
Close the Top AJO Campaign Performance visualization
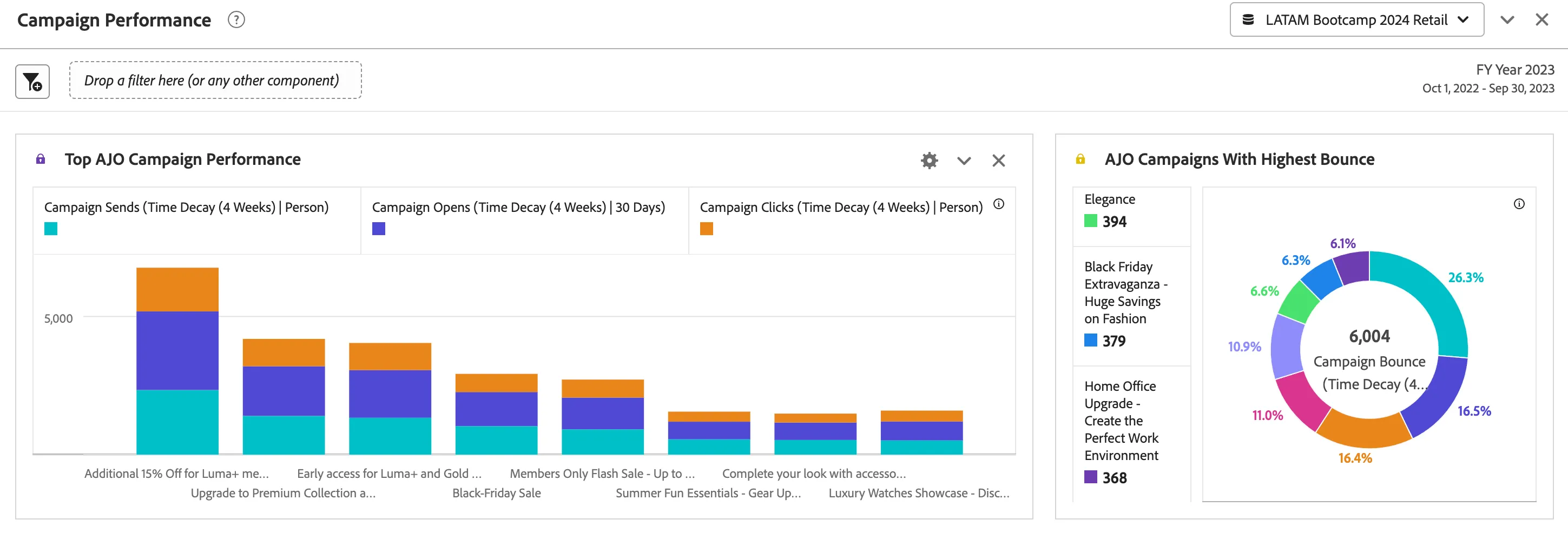(x=998, y=161)
